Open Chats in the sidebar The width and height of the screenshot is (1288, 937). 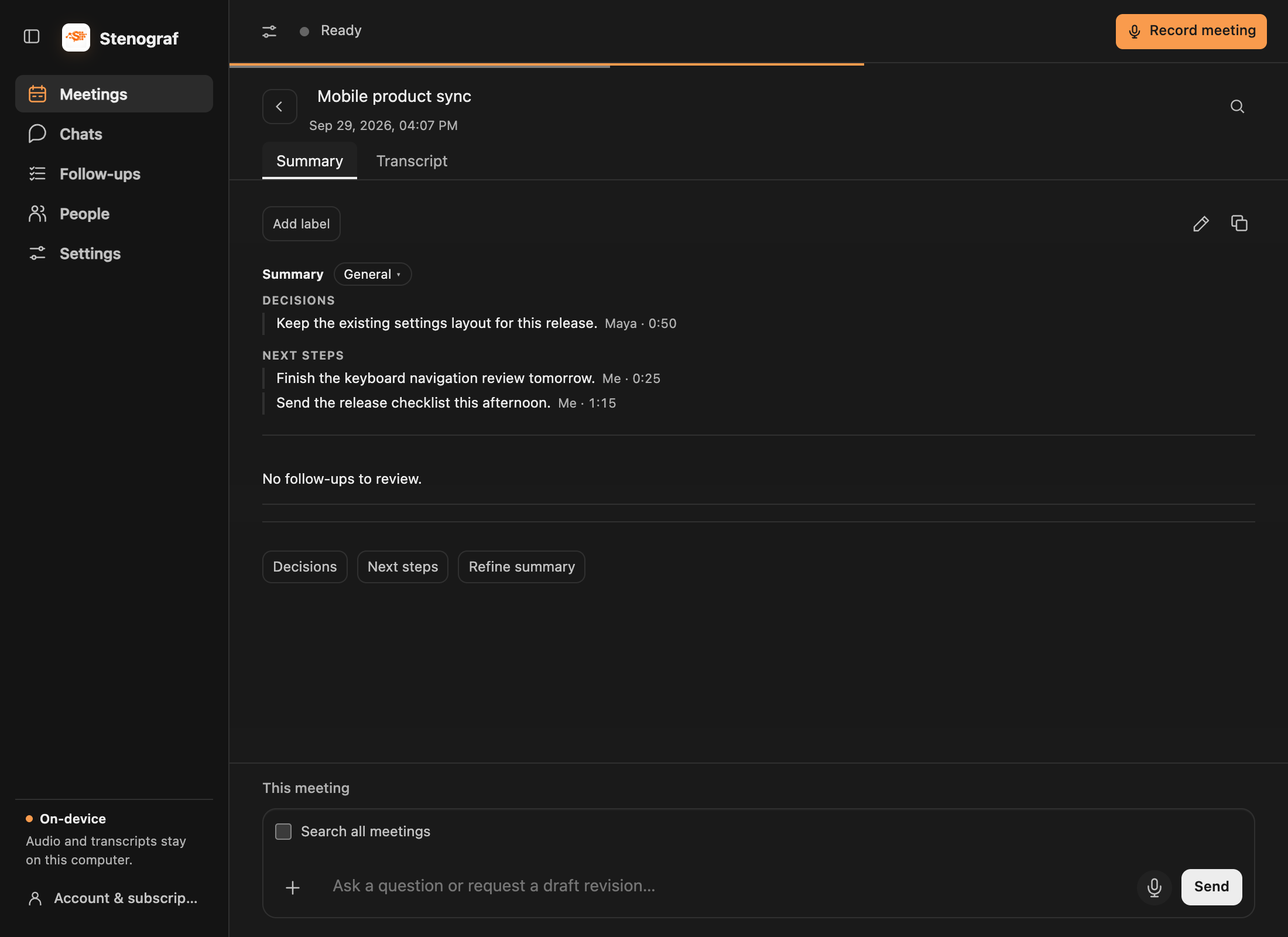pos(114,134)
